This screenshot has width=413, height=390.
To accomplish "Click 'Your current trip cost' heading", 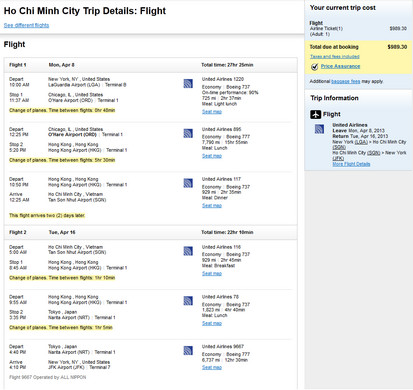I will pyautogui.click(x=343, y=8).
